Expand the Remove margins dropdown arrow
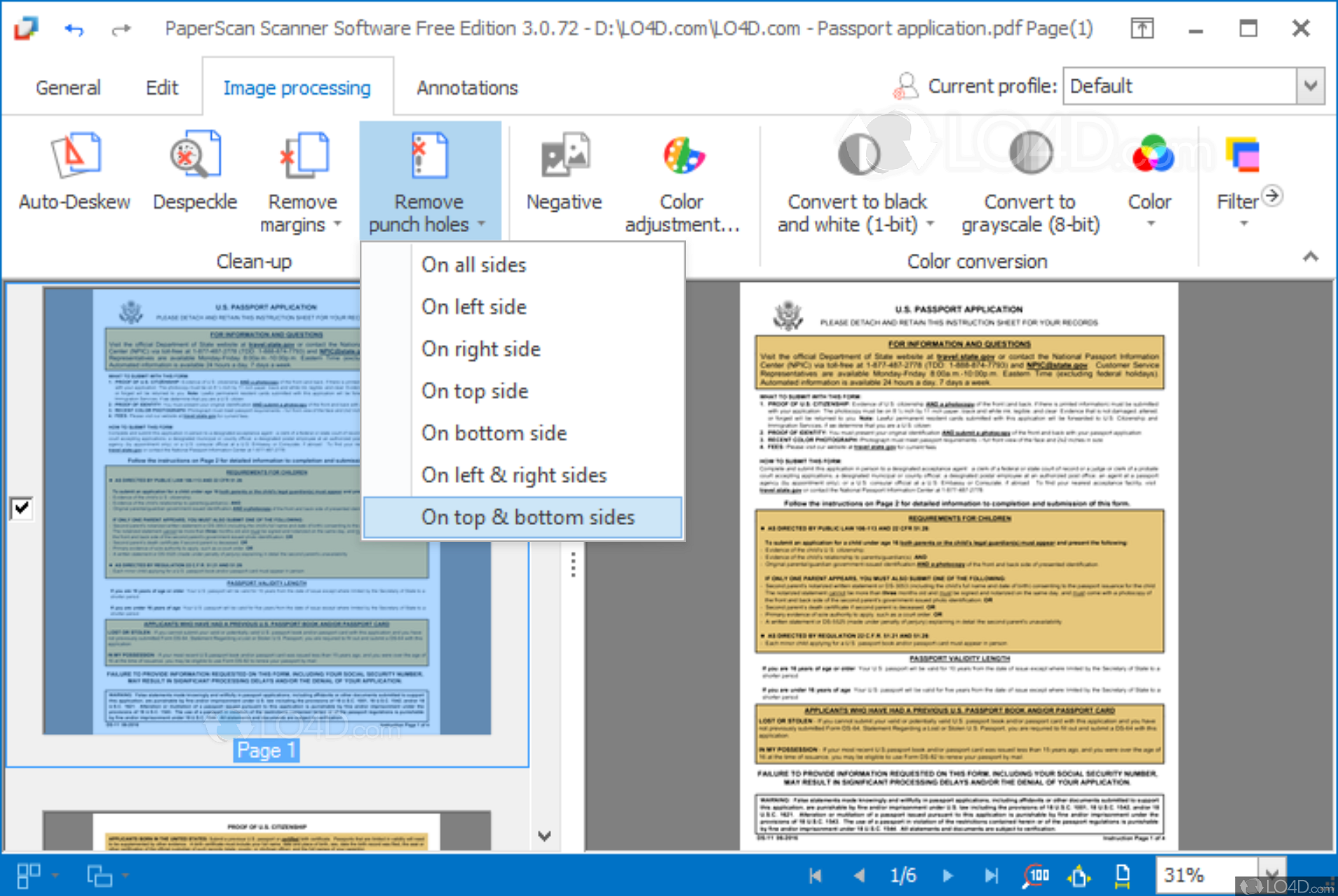1338x896 pixels. pyautogui.click(x=338, y=224)
